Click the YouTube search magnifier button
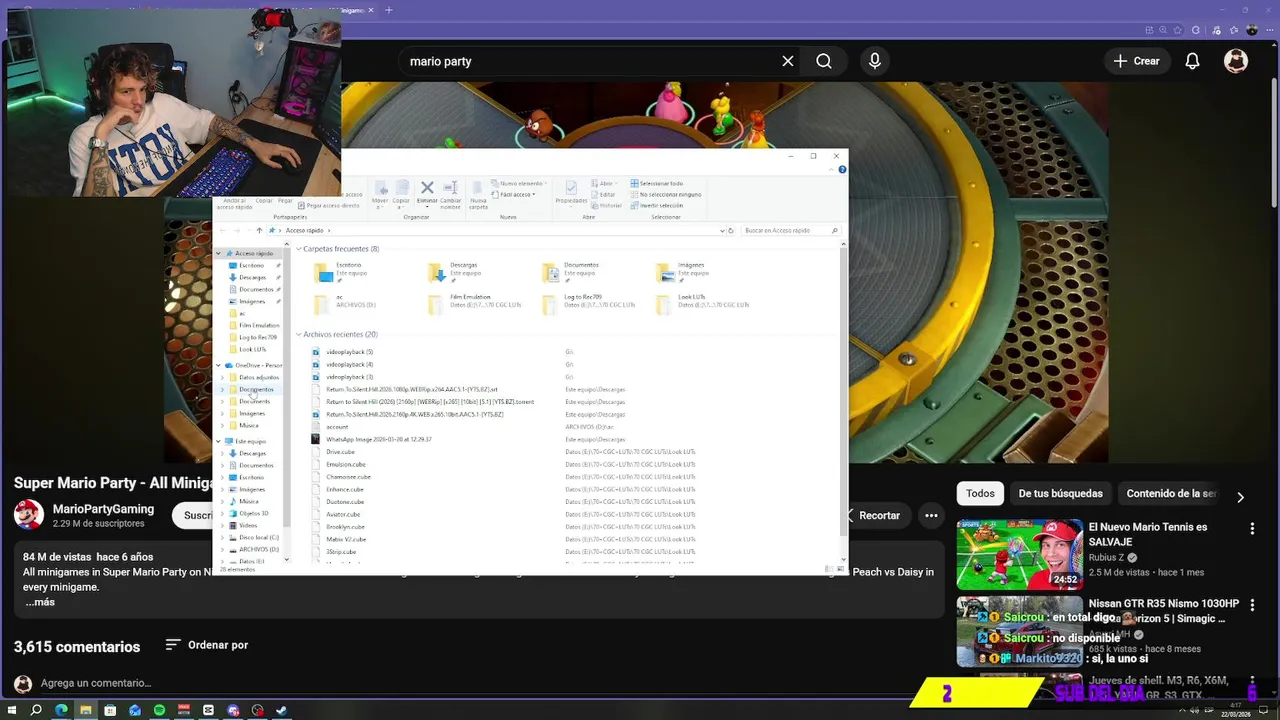This screenshot has height=720, width=1280. click(x=824, y=61)
